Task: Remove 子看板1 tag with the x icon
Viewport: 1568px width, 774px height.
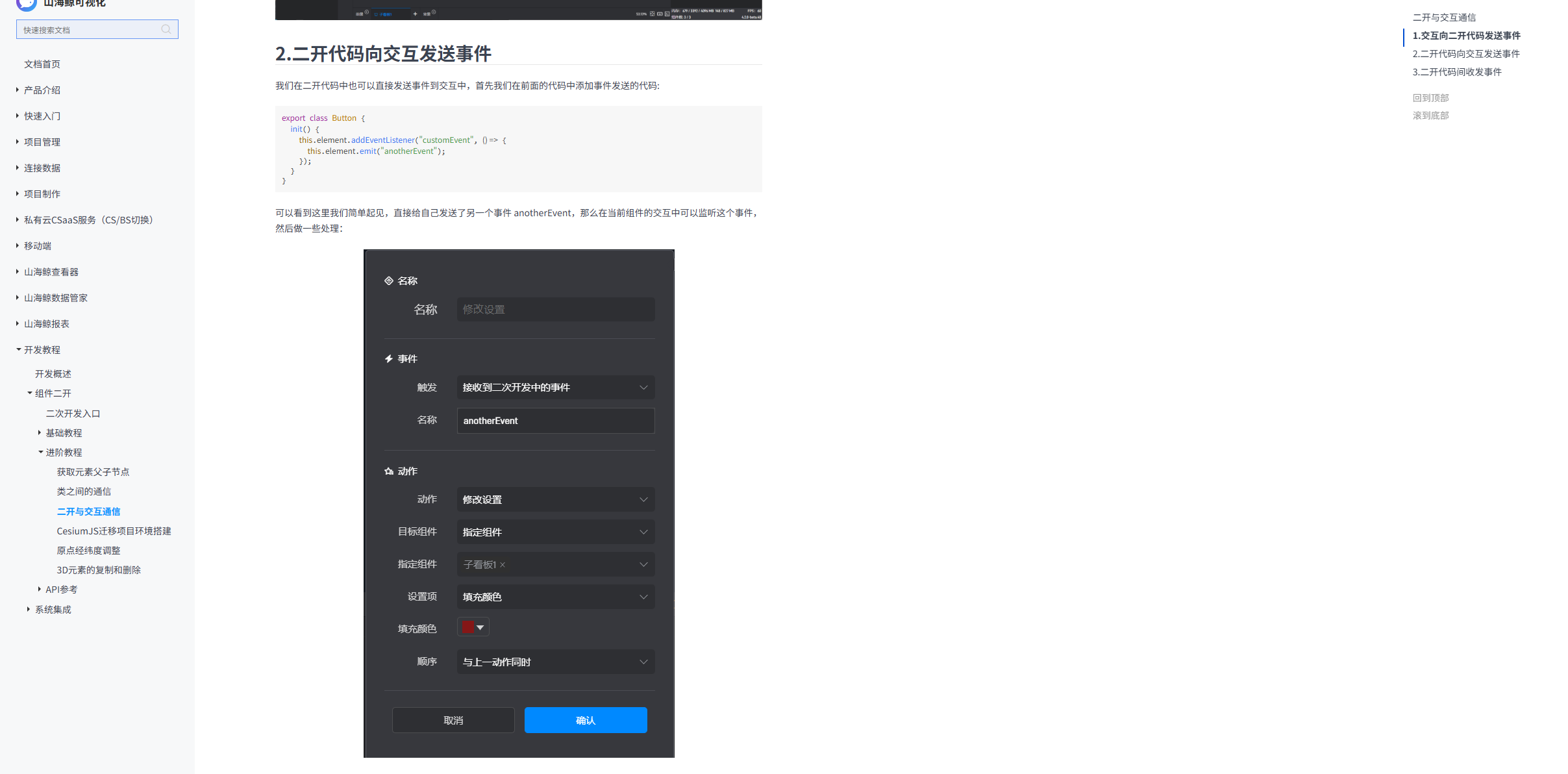Action: tap(503, 565)
